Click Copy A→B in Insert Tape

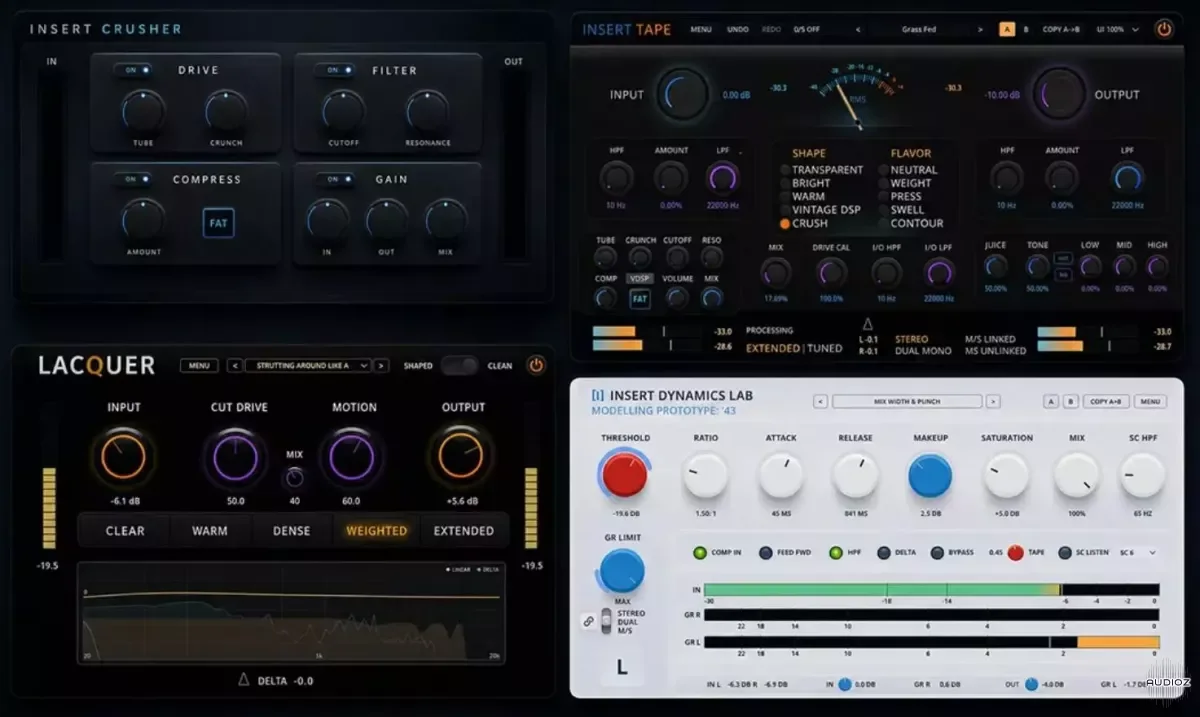click(1063, 30)
